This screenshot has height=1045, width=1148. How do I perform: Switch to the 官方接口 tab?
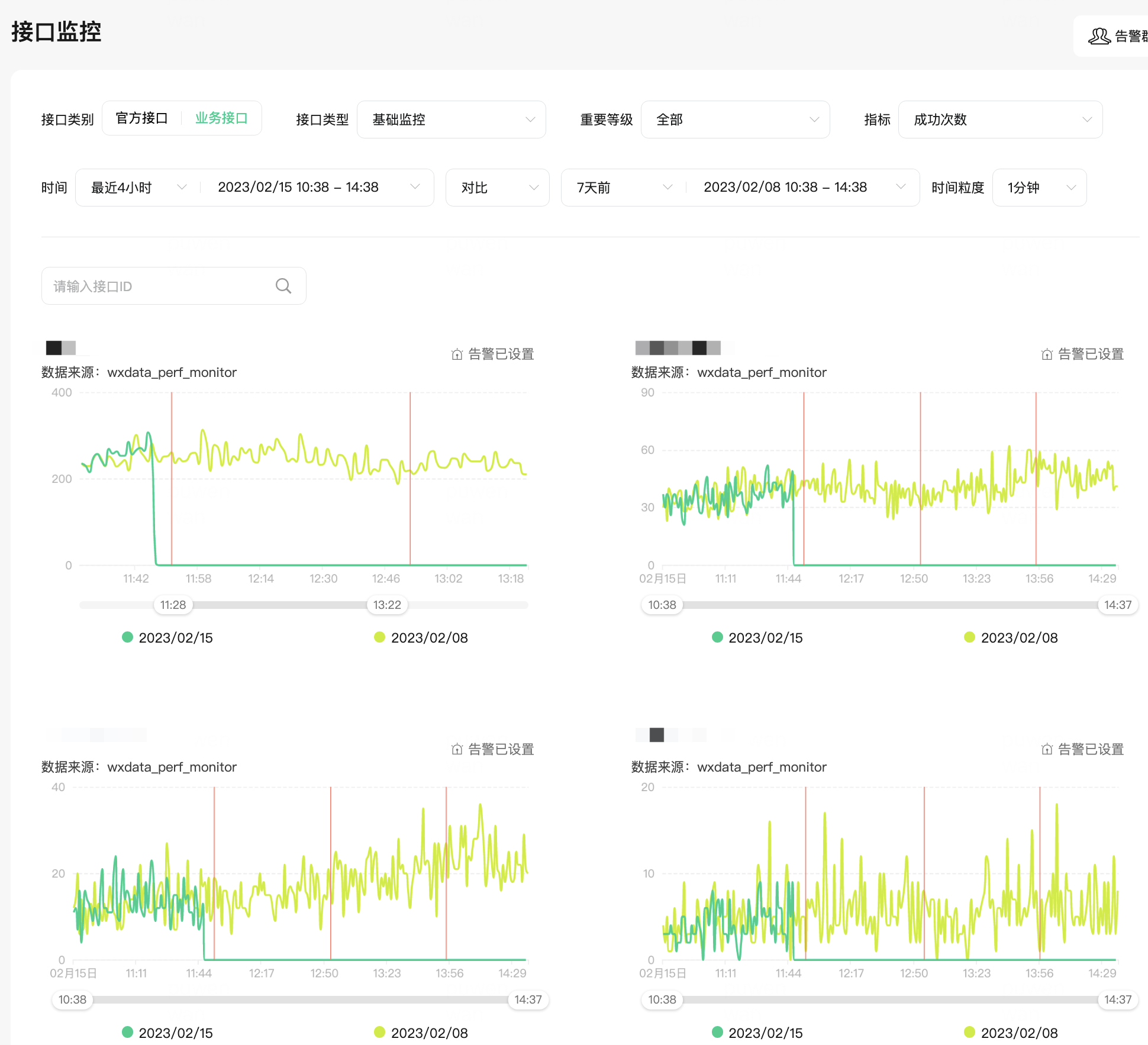coord(142,118)
